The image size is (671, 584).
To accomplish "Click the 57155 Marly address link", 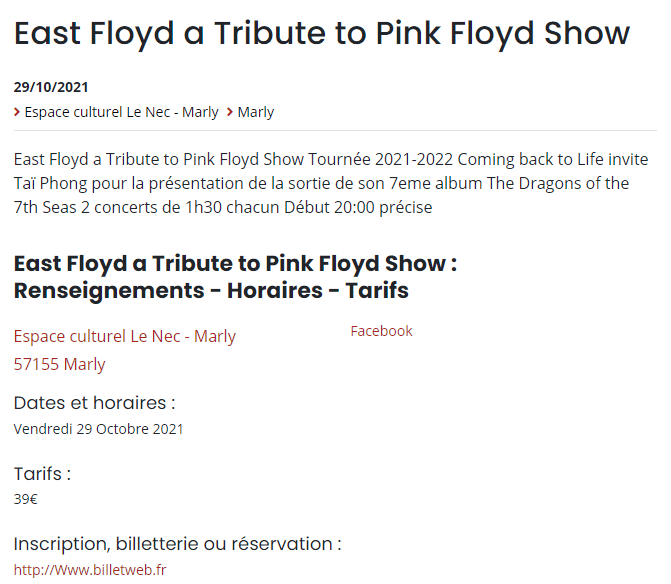I will coord(59,365).
